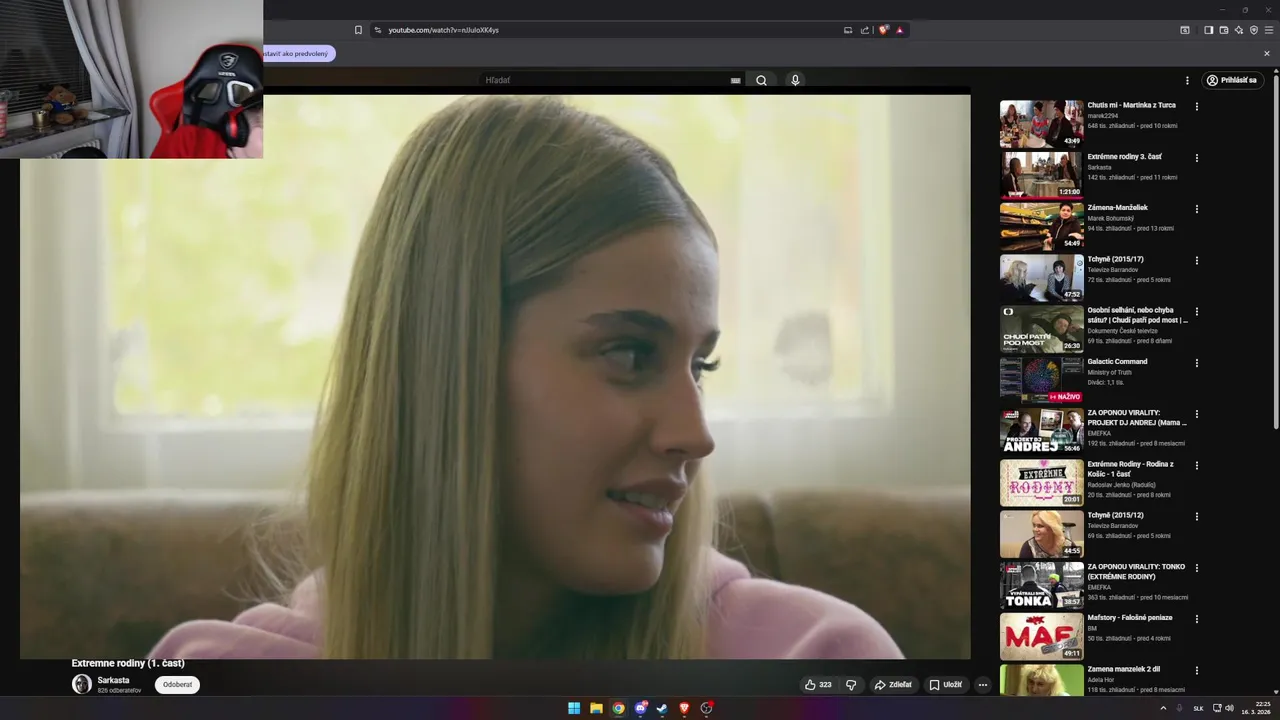
Task: Like the video with thumbs-up 323
Action: tap(818, 685)
